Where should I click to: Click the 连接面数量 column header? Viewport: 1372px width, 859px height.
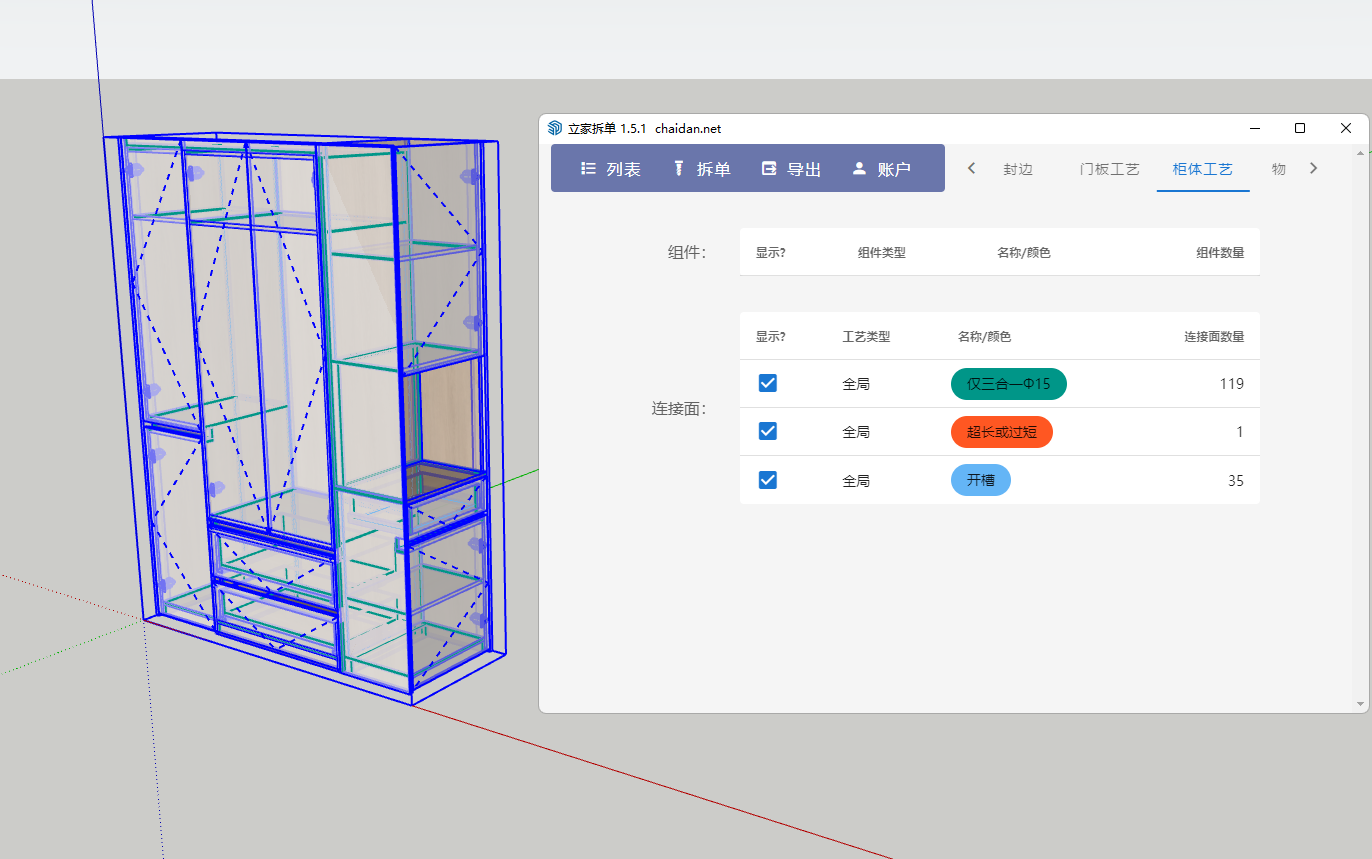tap(1214, 337)
